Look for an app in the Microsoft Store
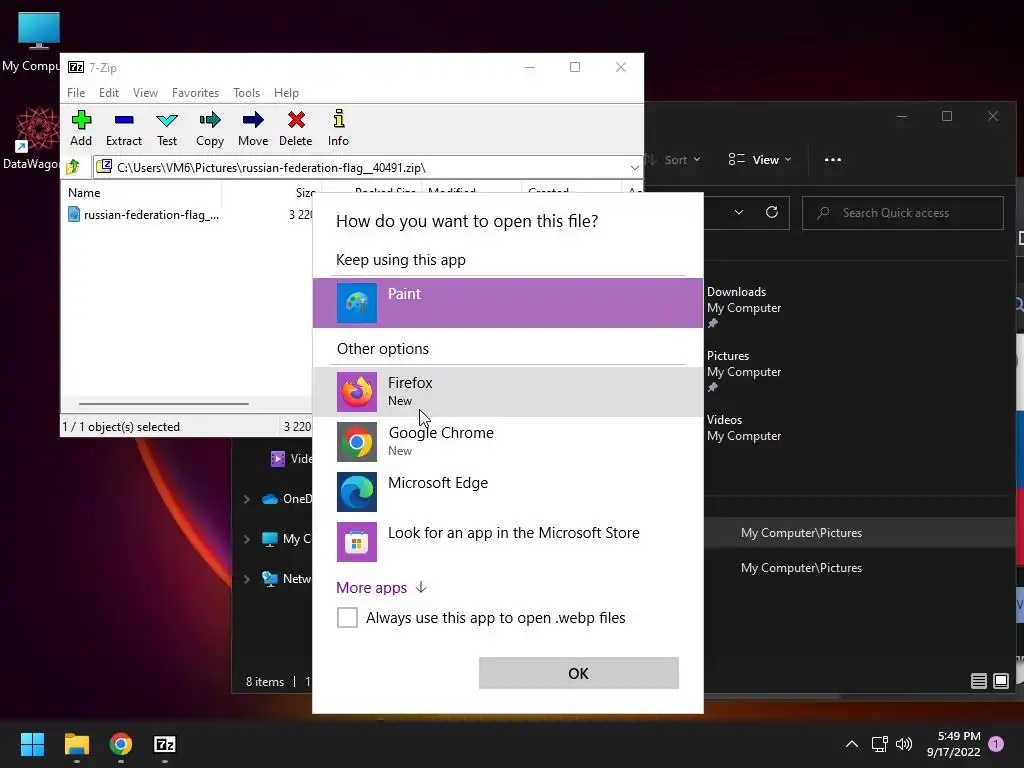 507,541
